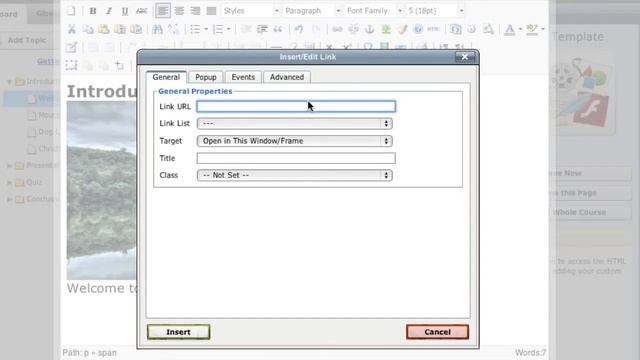
Task: Close the Insert/Edit Link dialog
Action: coord(464,57)
